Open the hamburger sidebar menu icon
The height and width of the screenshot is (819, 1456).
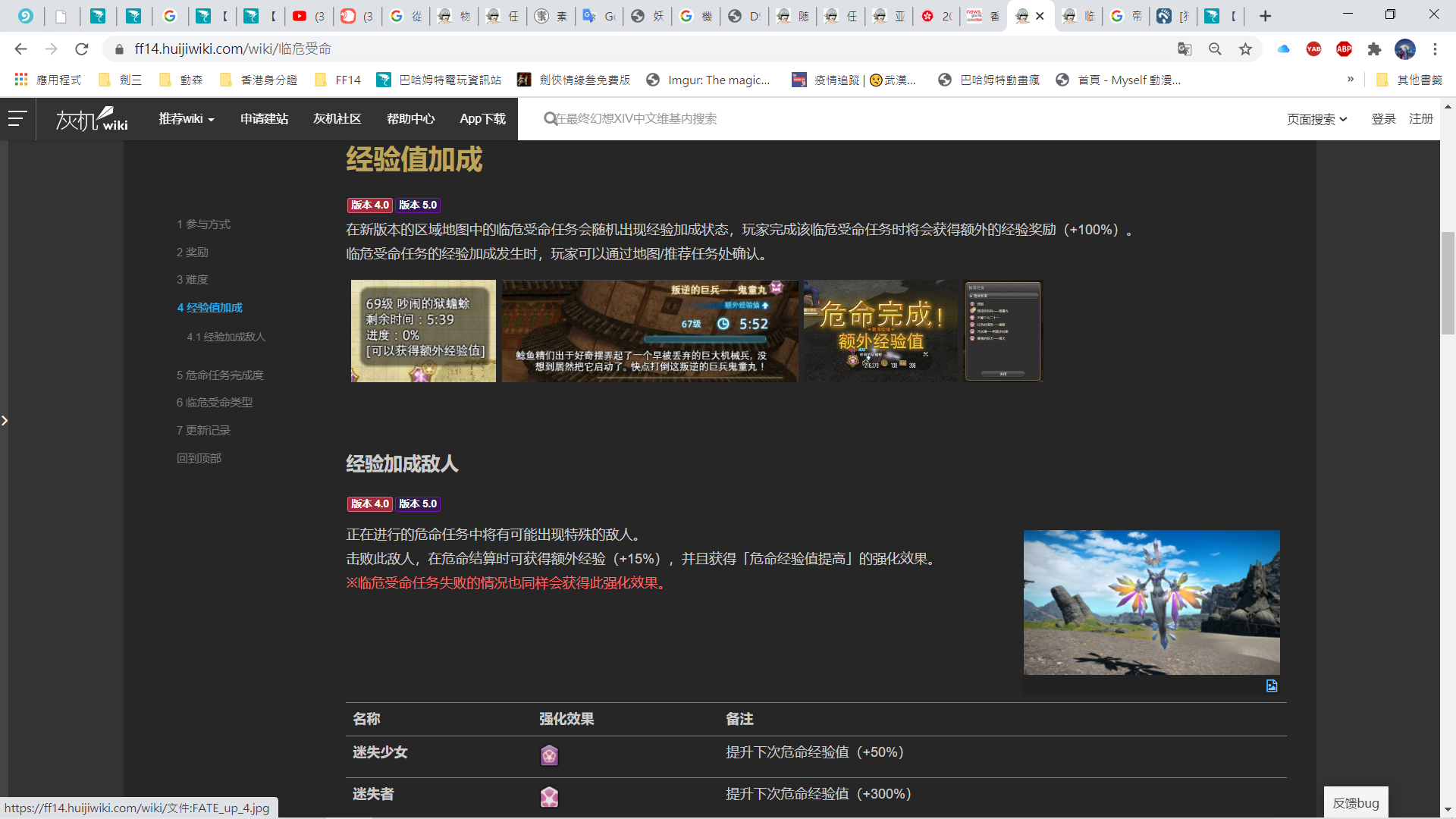(x=17, y=118)
